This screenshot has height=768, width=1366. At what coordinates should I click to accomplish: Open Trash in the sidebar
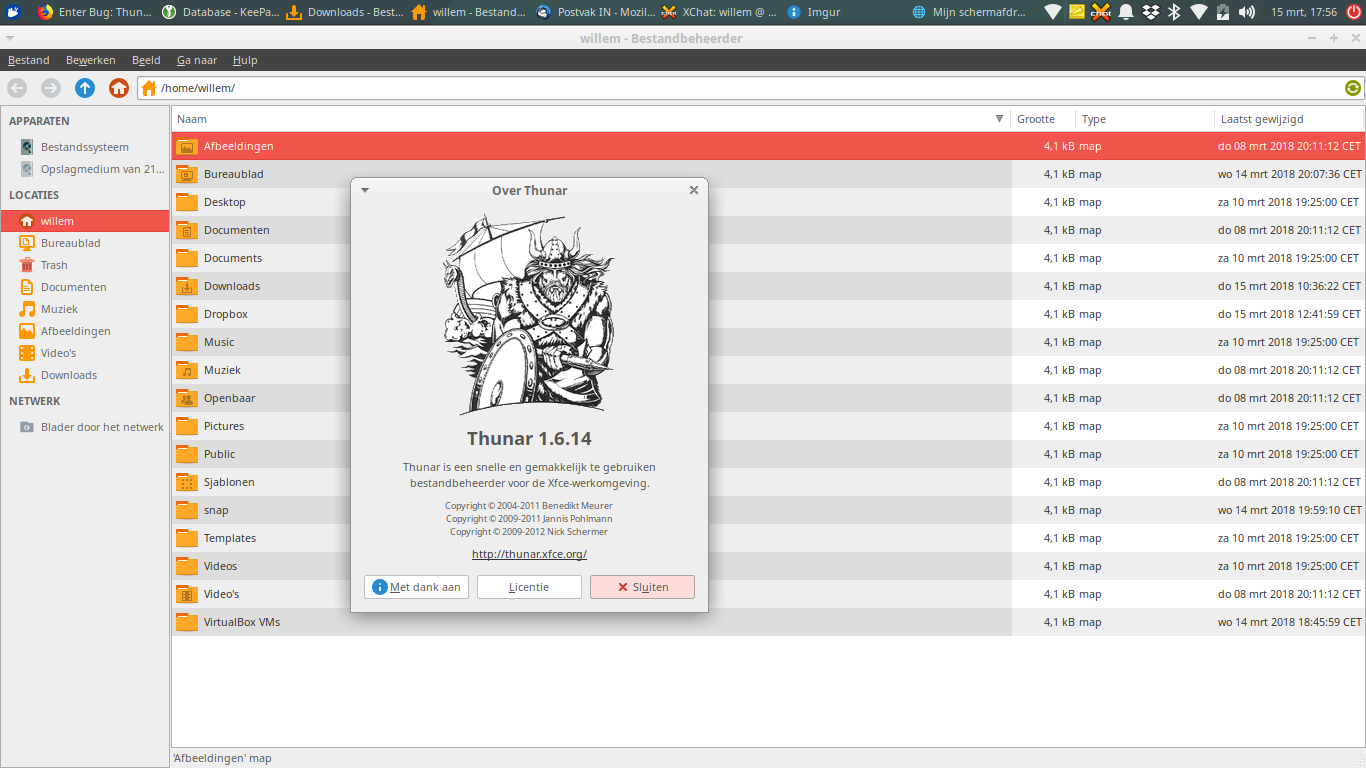pyautogui.click(x=54, y=265)
